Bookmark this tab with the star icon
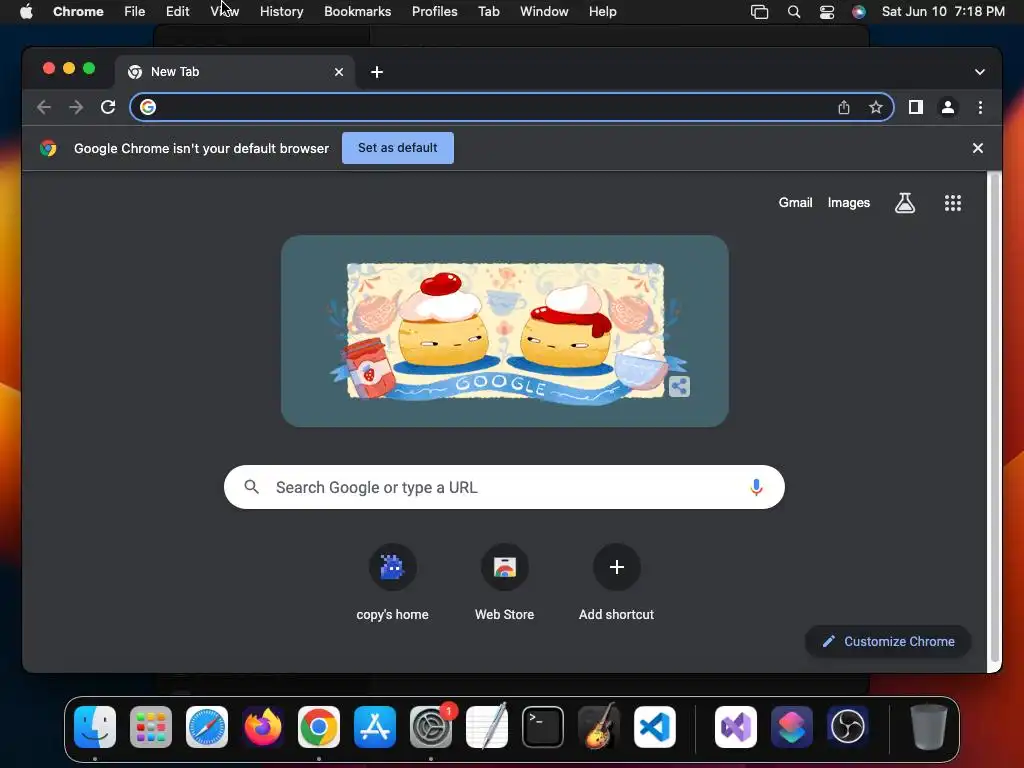Screen dimensions: 1024x768 coord(876,107)
